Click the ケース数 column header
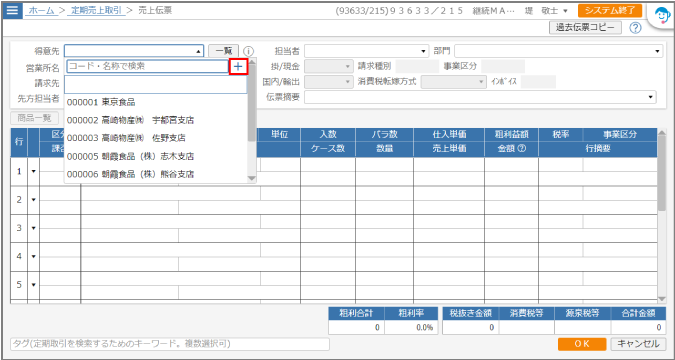The height and width of the screenshot is (360, 675). [328, 149]
